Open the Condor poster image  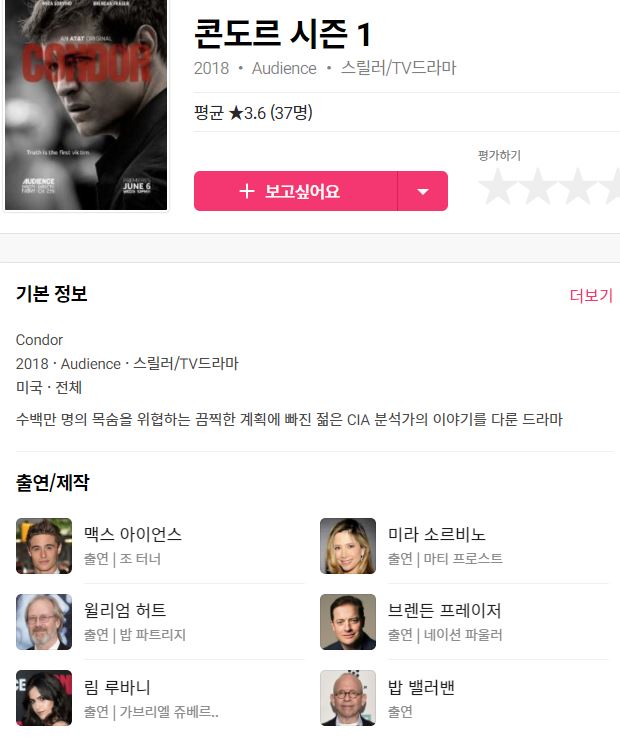(x=86, y=105)
